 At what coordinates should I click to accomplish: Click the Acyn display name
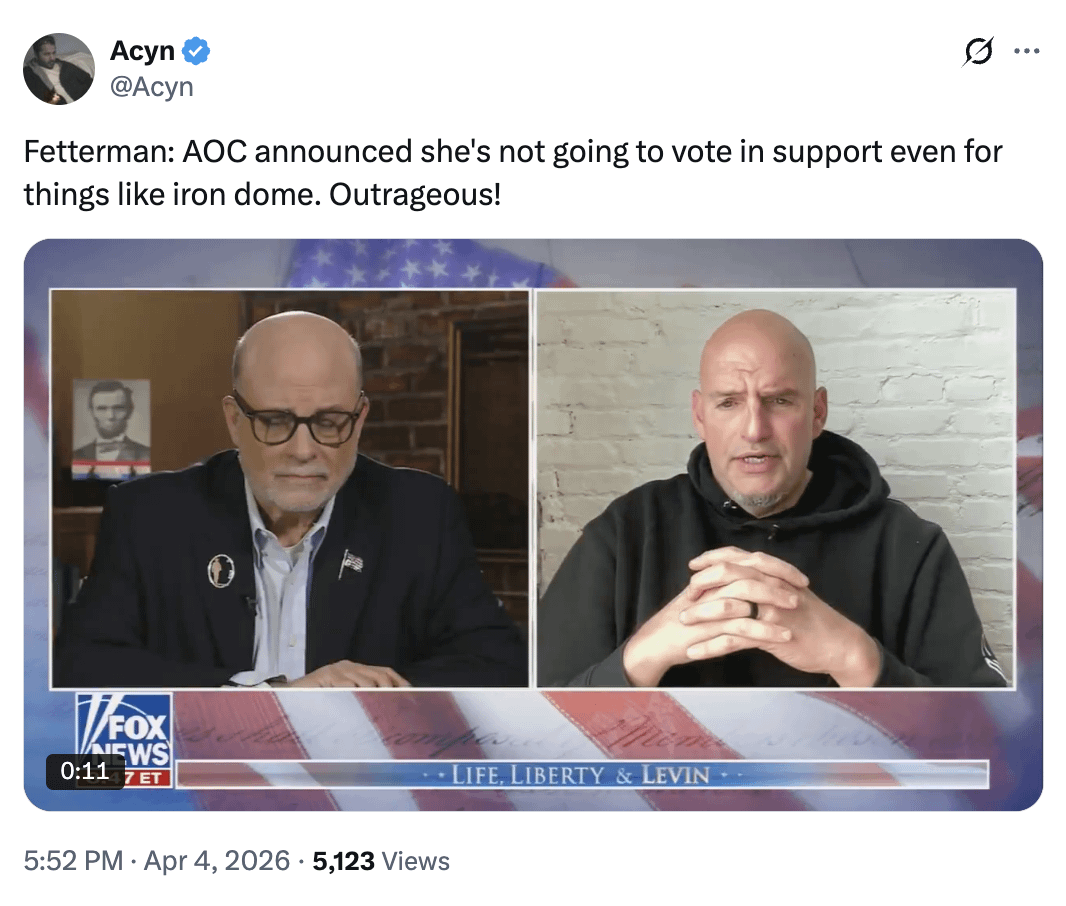tap(142, 52)
